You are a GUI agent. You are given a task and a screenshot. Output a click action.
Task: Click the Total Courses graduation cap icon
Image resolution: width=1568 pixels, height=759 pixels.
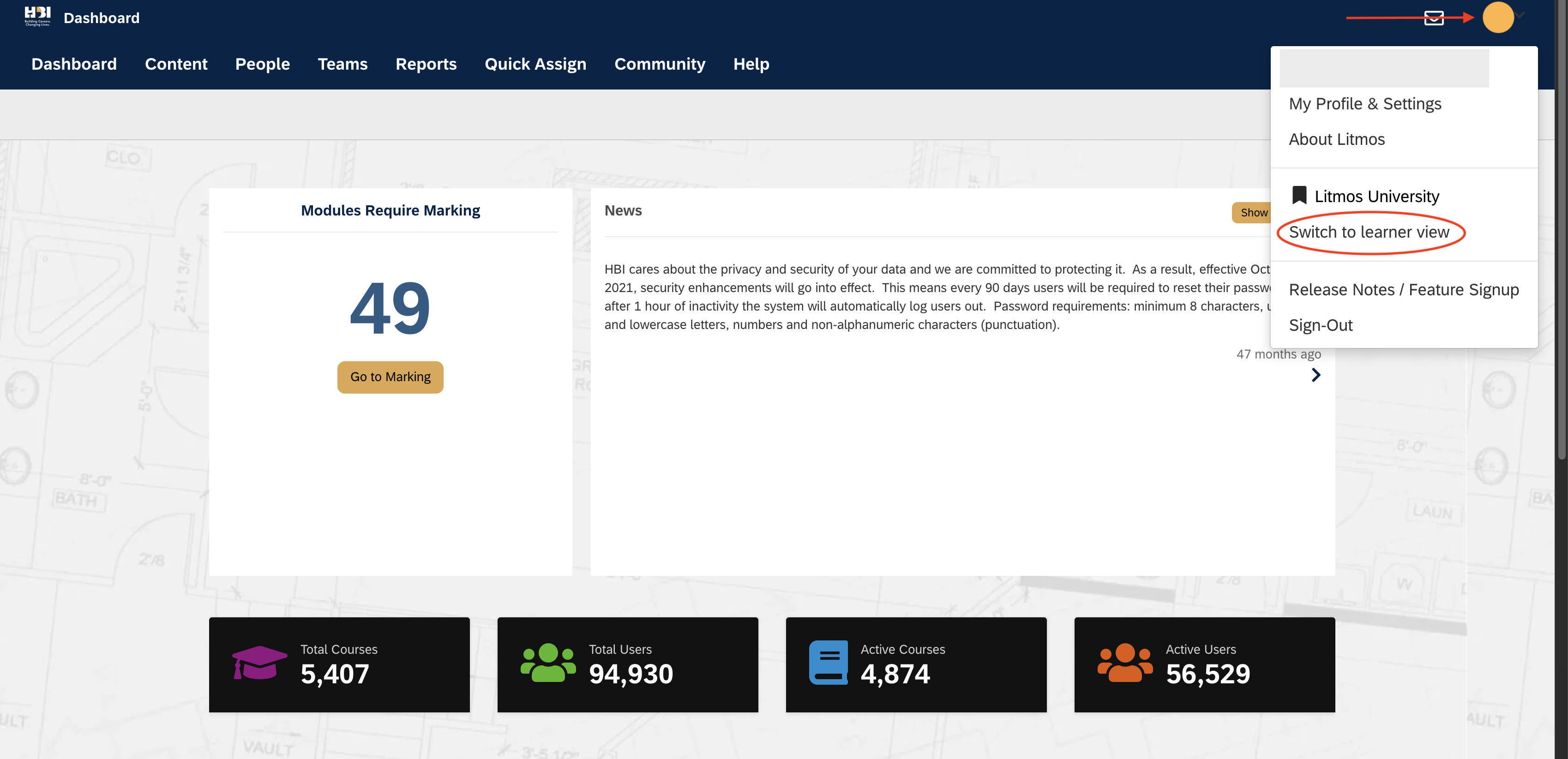click(x=259, y=663)
